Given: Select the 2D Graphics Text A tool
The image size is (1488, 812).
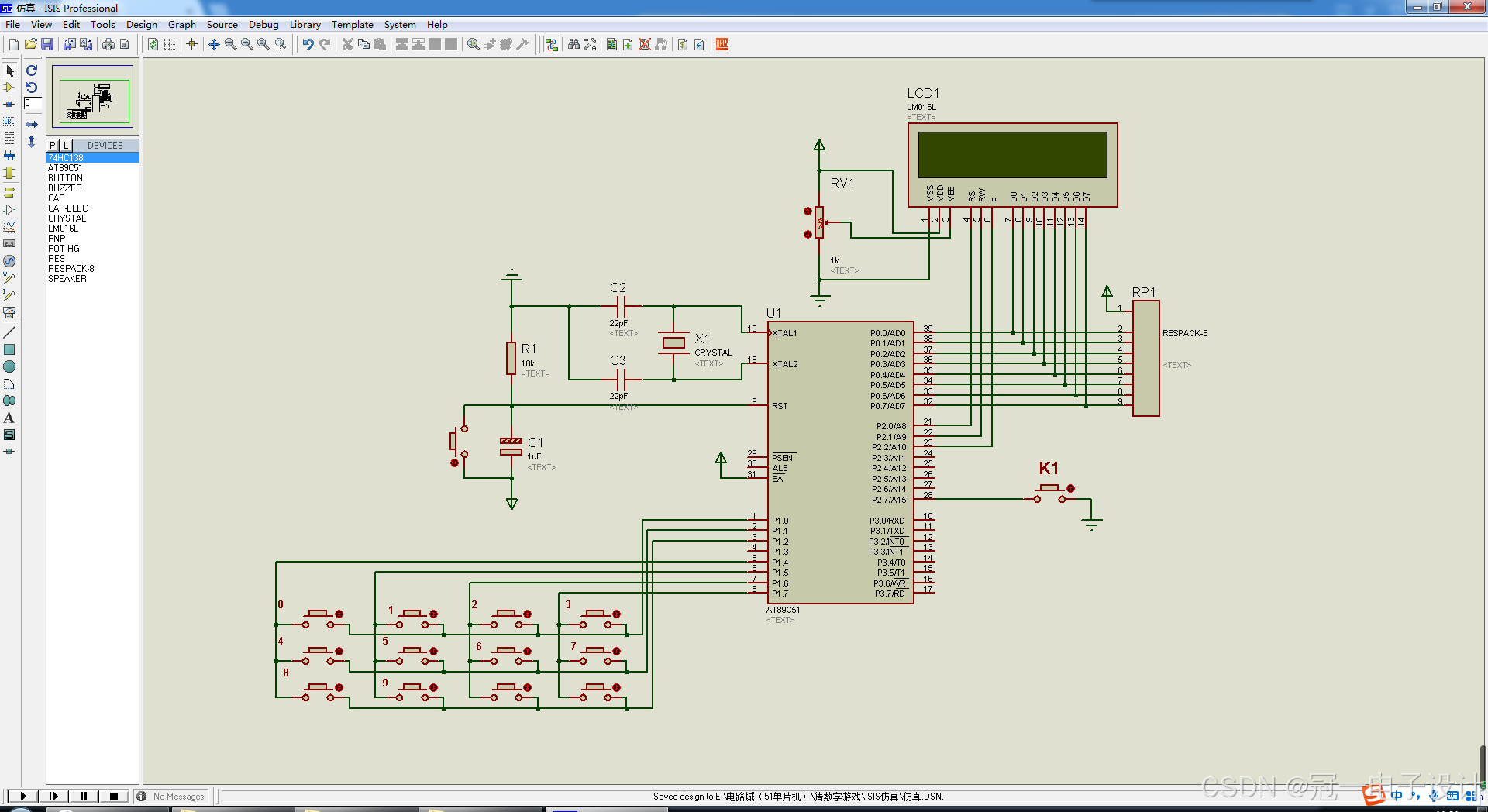Looking at the screenshot, I should pyautogui.click(x=9, y=418).
